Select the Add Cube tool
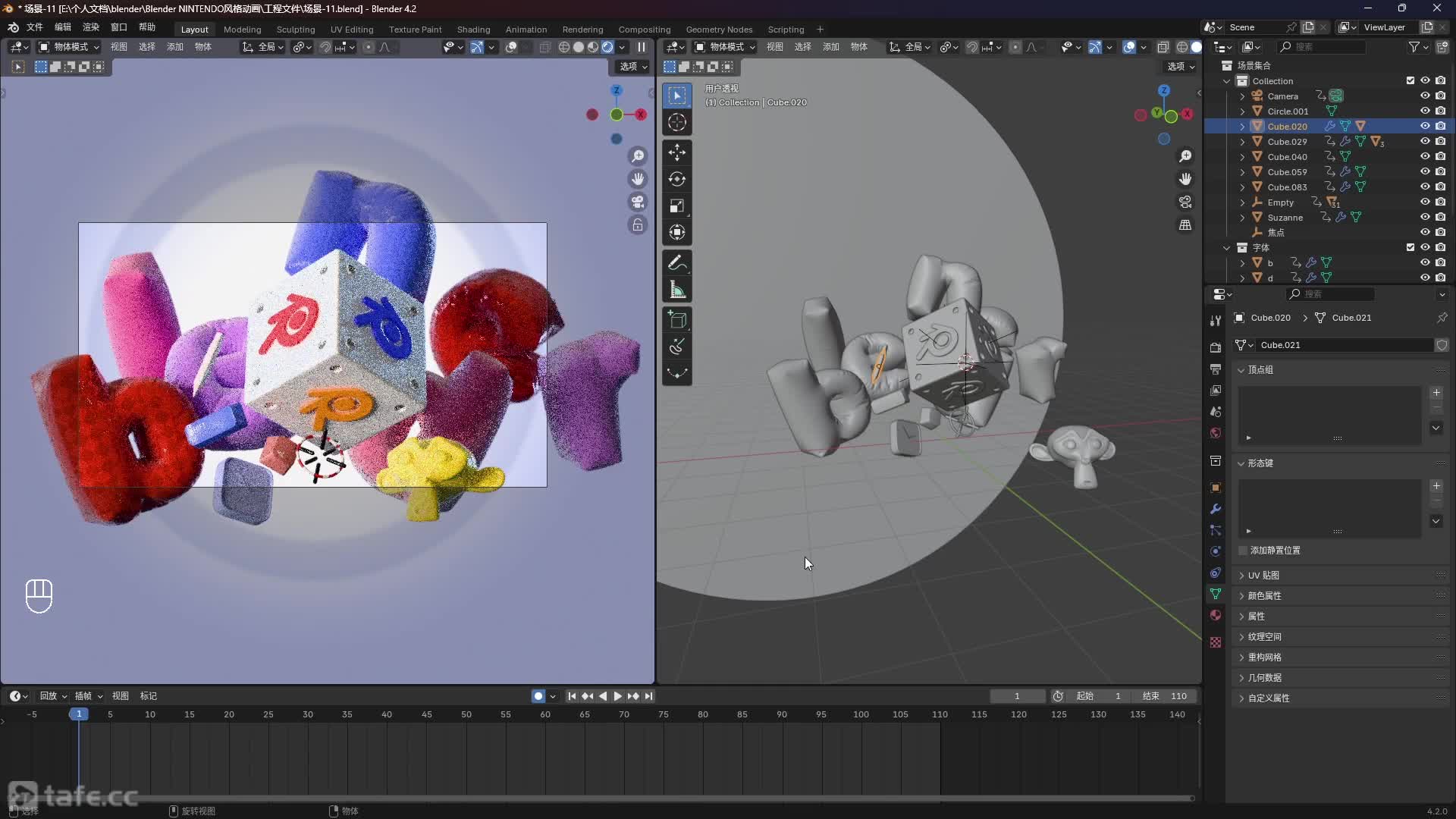The width and height of the screenshot is (1456, 819). 677,320
